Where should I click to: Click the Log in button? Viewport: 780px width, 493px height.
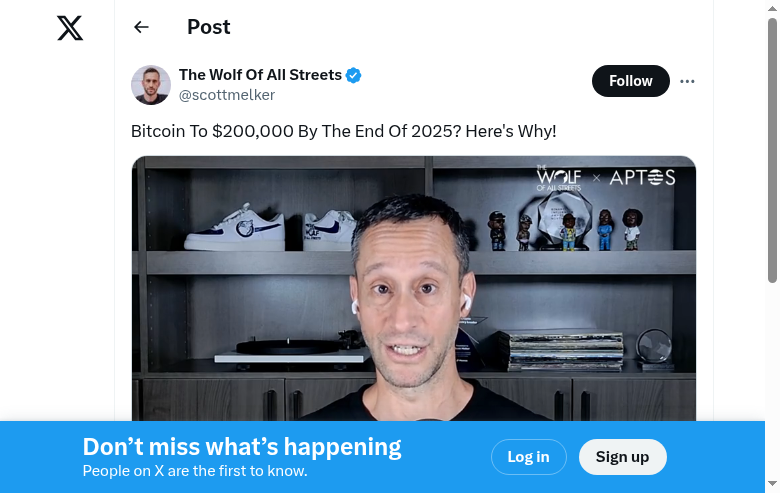528,457
